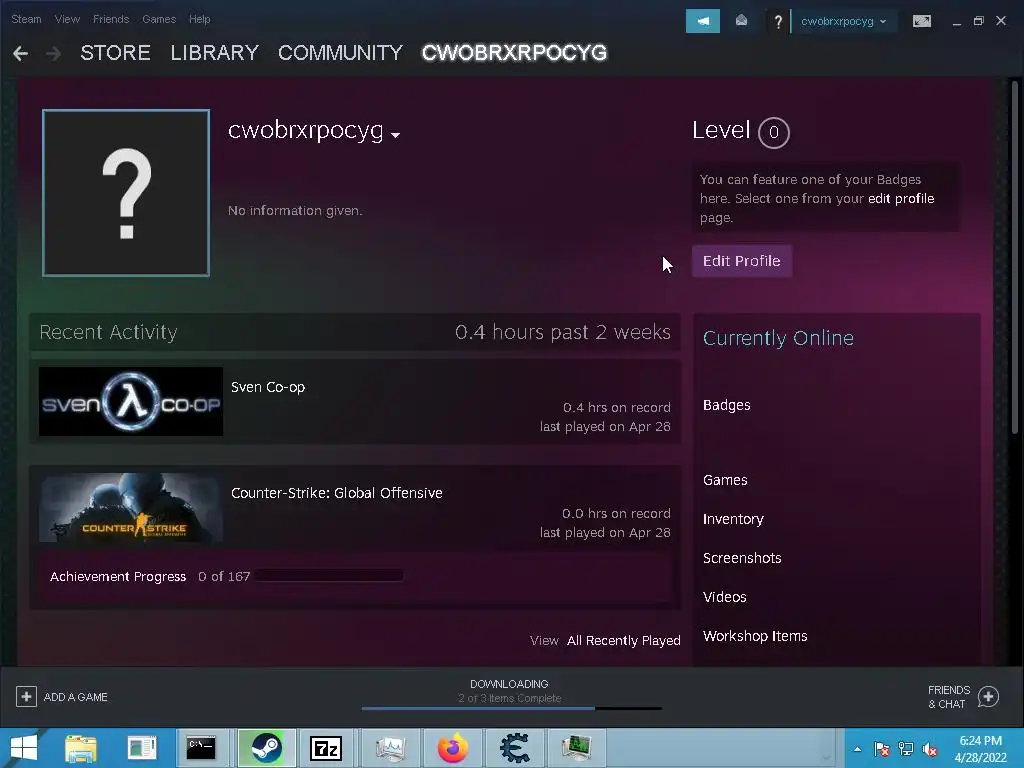This screenshot has height=768, width=1024.
Task: Click the Steam taskbar icon
Action: 266,748
